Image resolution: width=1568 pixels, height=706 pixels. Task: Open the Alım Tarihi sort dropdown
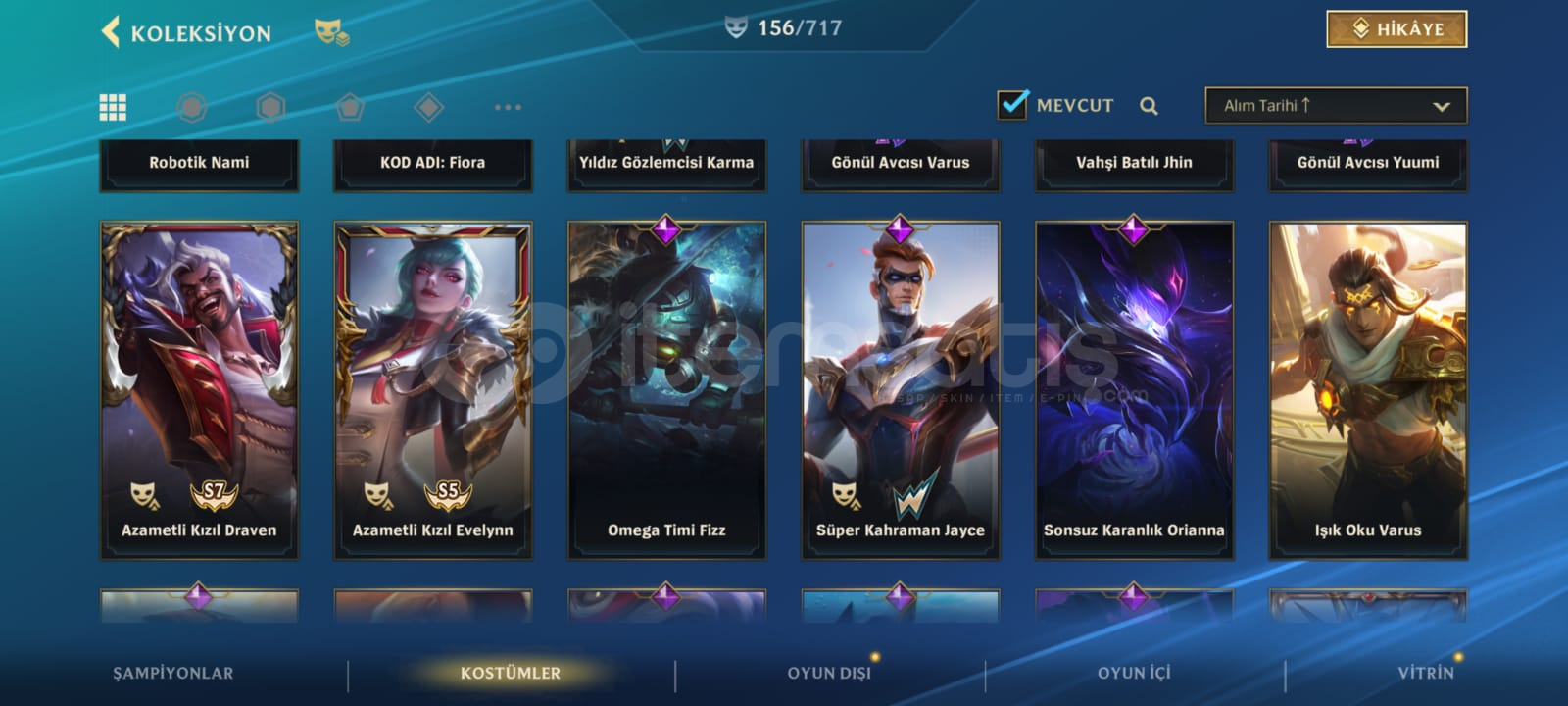(1336, 106)
